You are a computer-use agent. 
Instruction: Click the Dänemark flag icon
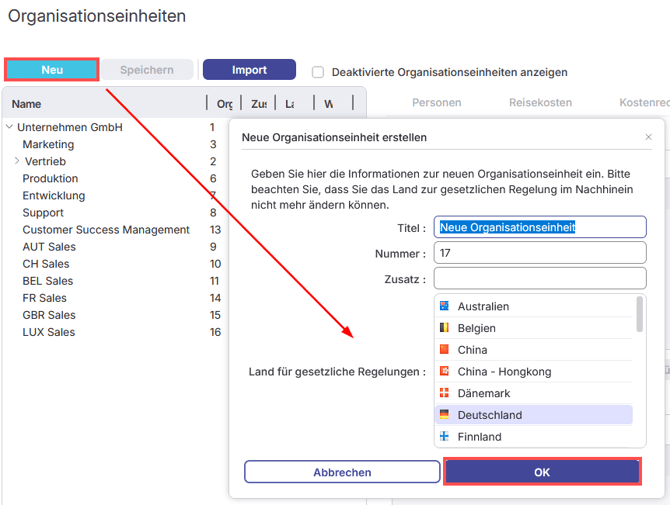click(x=444, y=393)
